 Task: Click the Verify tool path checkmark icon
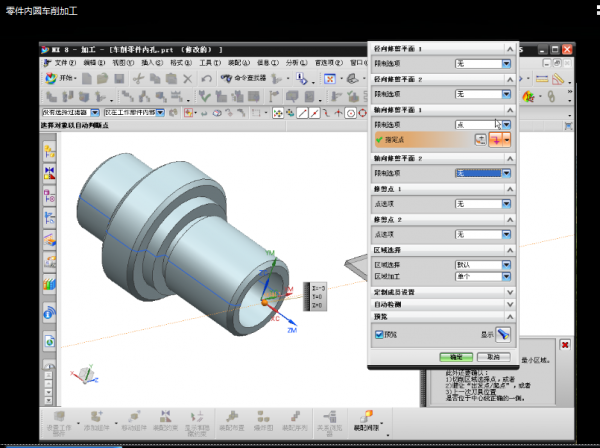[x=205, y=96]
